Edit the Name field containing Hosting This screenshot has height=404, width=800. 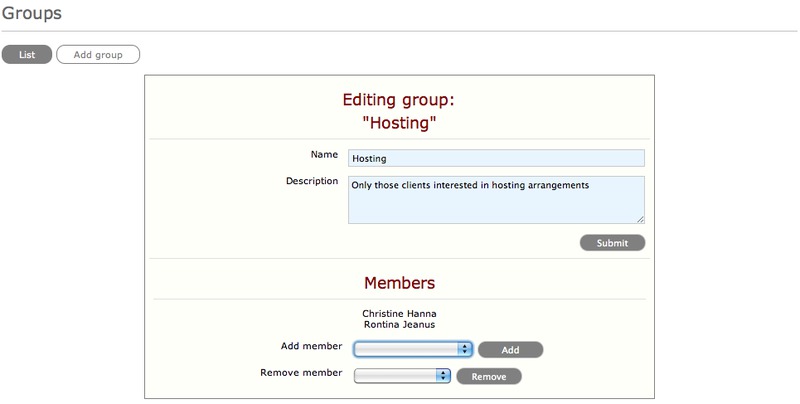[496, 158]
